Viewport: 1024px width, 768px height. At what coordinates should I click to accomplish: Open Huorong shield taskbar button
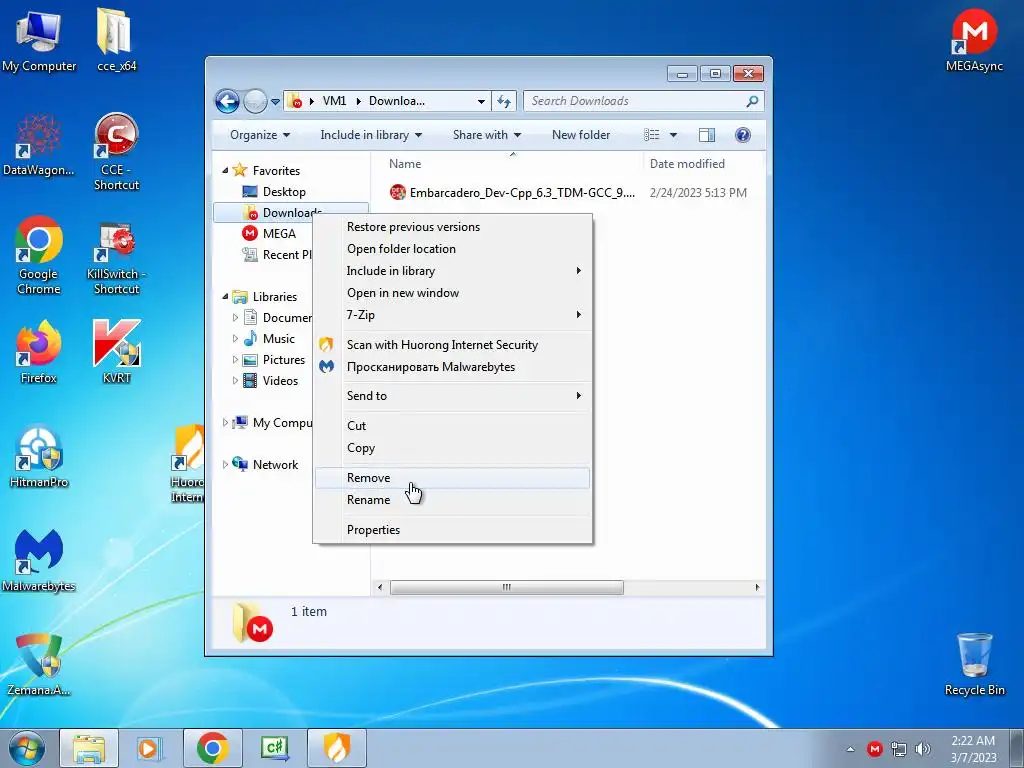[337, 748]
